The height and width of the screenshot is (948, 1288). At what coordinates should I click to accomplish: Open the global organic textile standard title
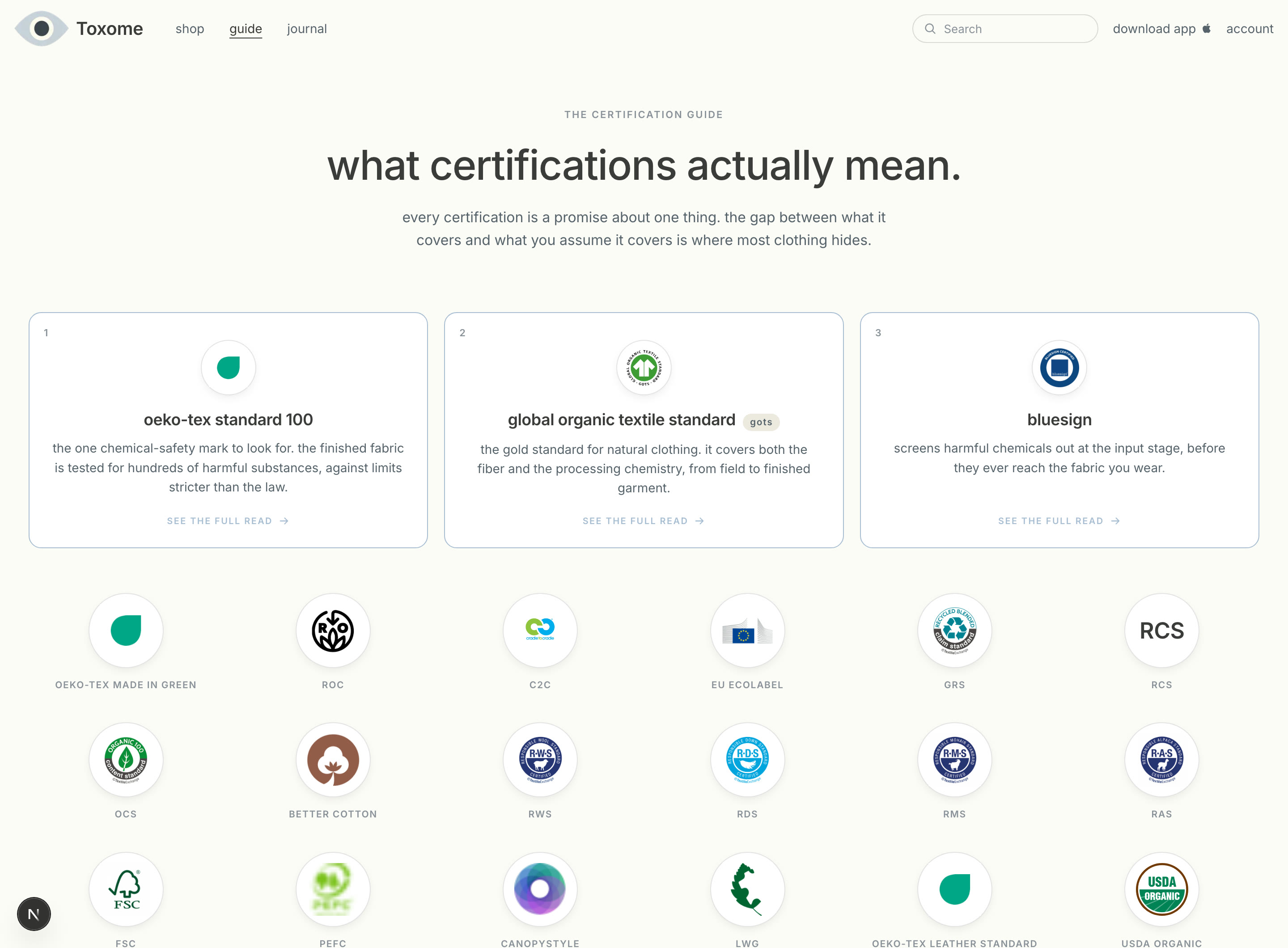(622, 419)
